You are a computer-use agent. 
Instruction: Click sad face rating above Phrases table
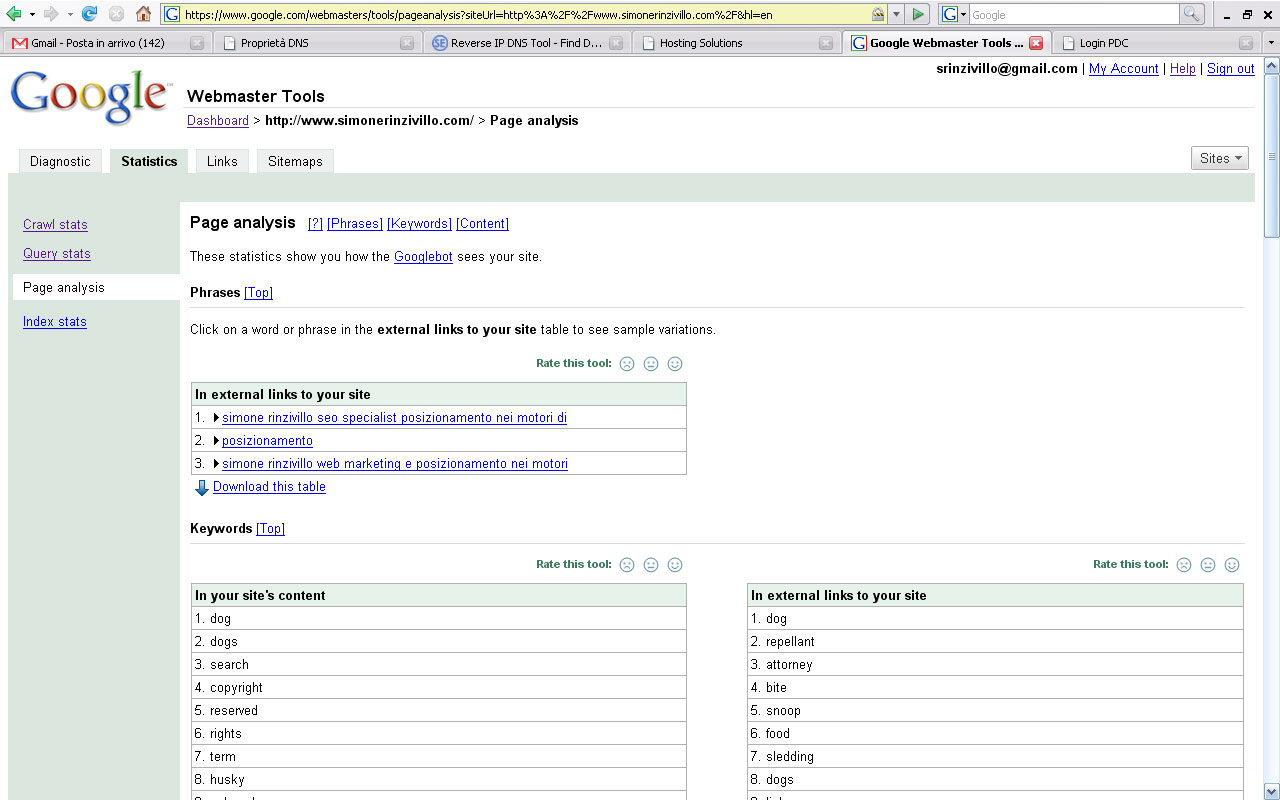point(627,364)
